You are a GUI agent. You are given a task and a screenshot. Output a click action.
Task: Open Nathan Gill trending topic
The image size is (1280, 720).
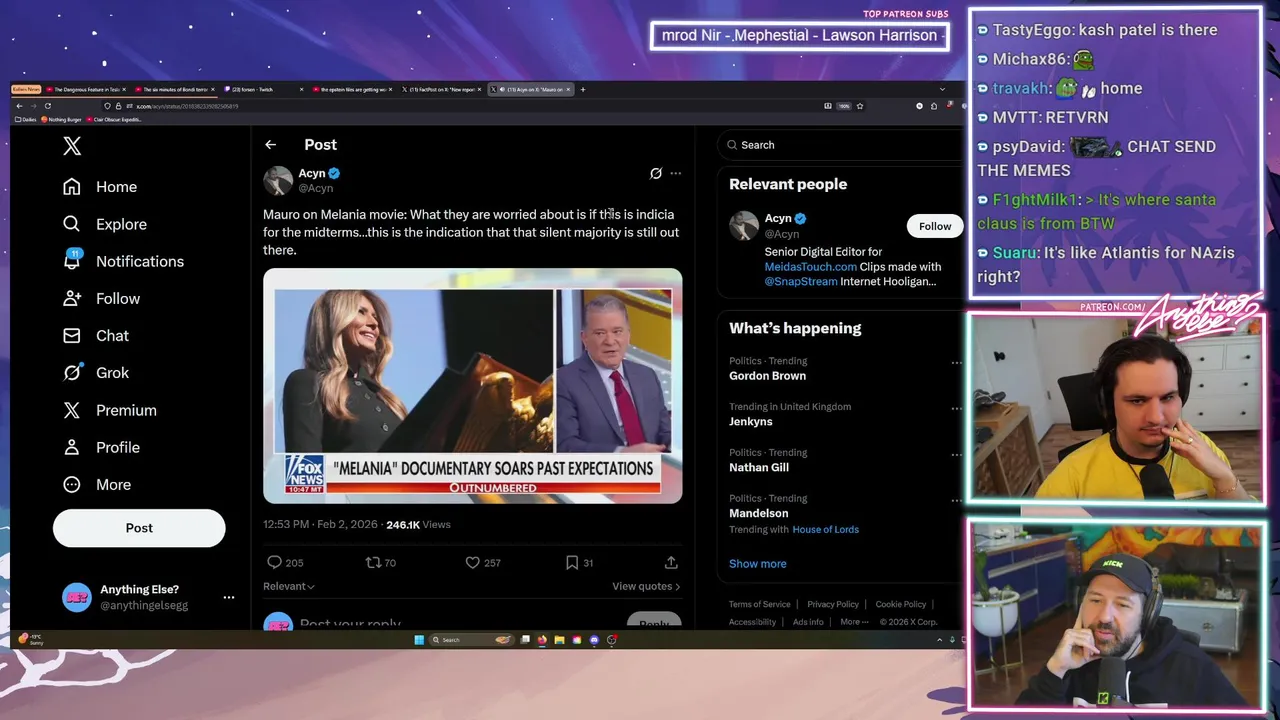759,467
